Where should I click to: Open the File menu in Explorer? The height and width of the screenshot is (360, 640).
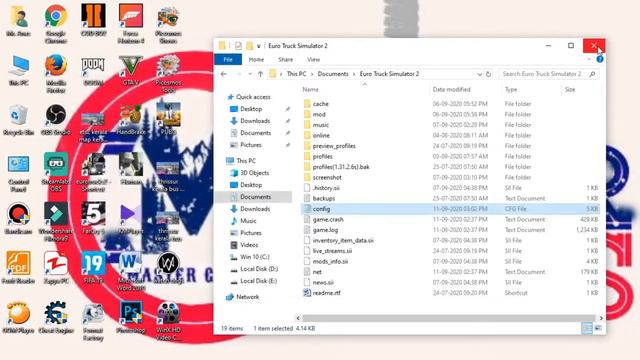[x=228, y=60]
